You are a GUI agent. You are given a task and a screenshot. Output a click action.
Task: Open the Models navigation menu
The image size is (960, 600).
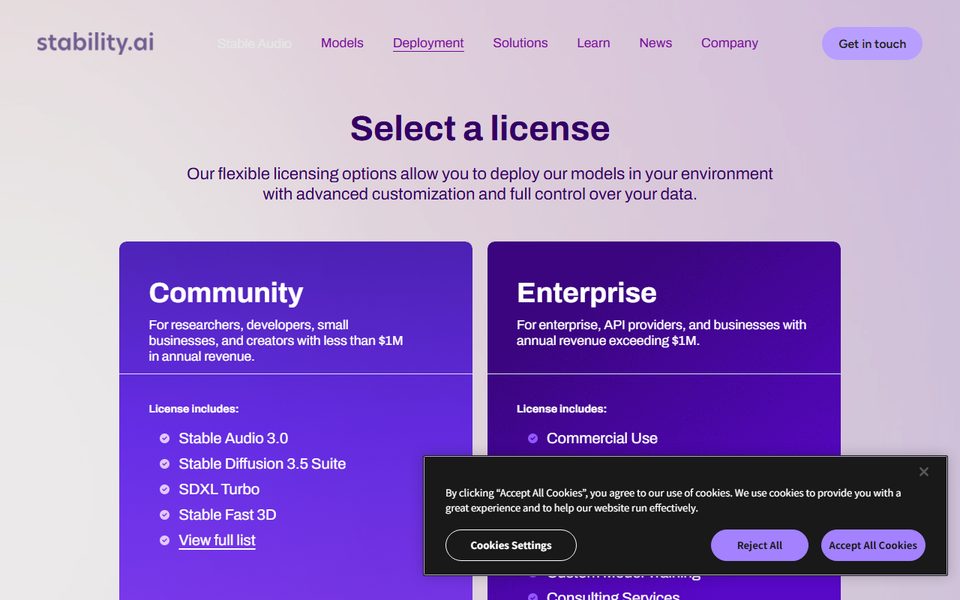[342, 43]
